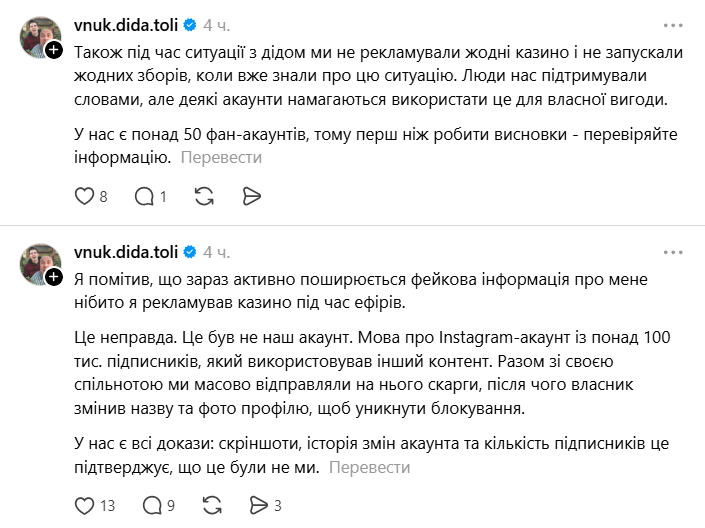This screenshot has height=528, width=705.
Task: Open the first post's three-dot menu
Action: coord(672,23)
